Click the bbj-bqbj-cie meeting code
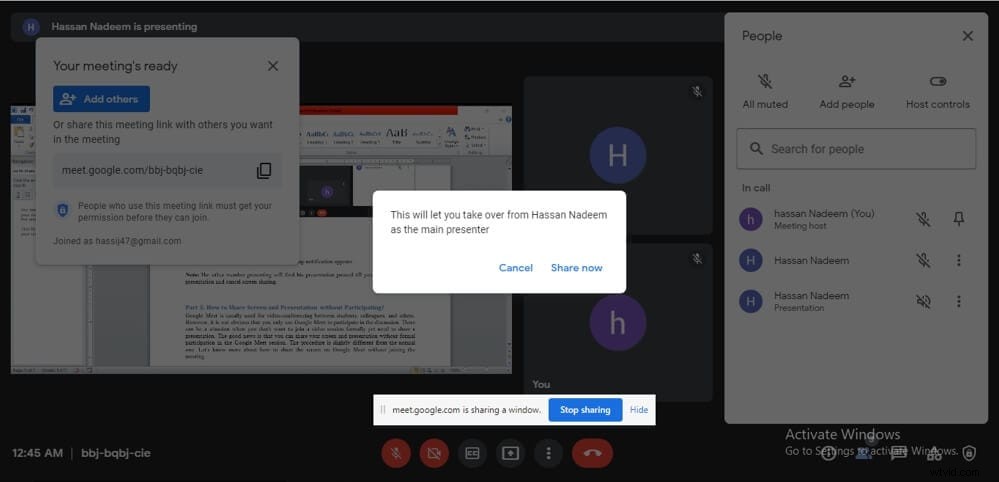This screenshot has width=999, height=482. (x=116, y=453)
